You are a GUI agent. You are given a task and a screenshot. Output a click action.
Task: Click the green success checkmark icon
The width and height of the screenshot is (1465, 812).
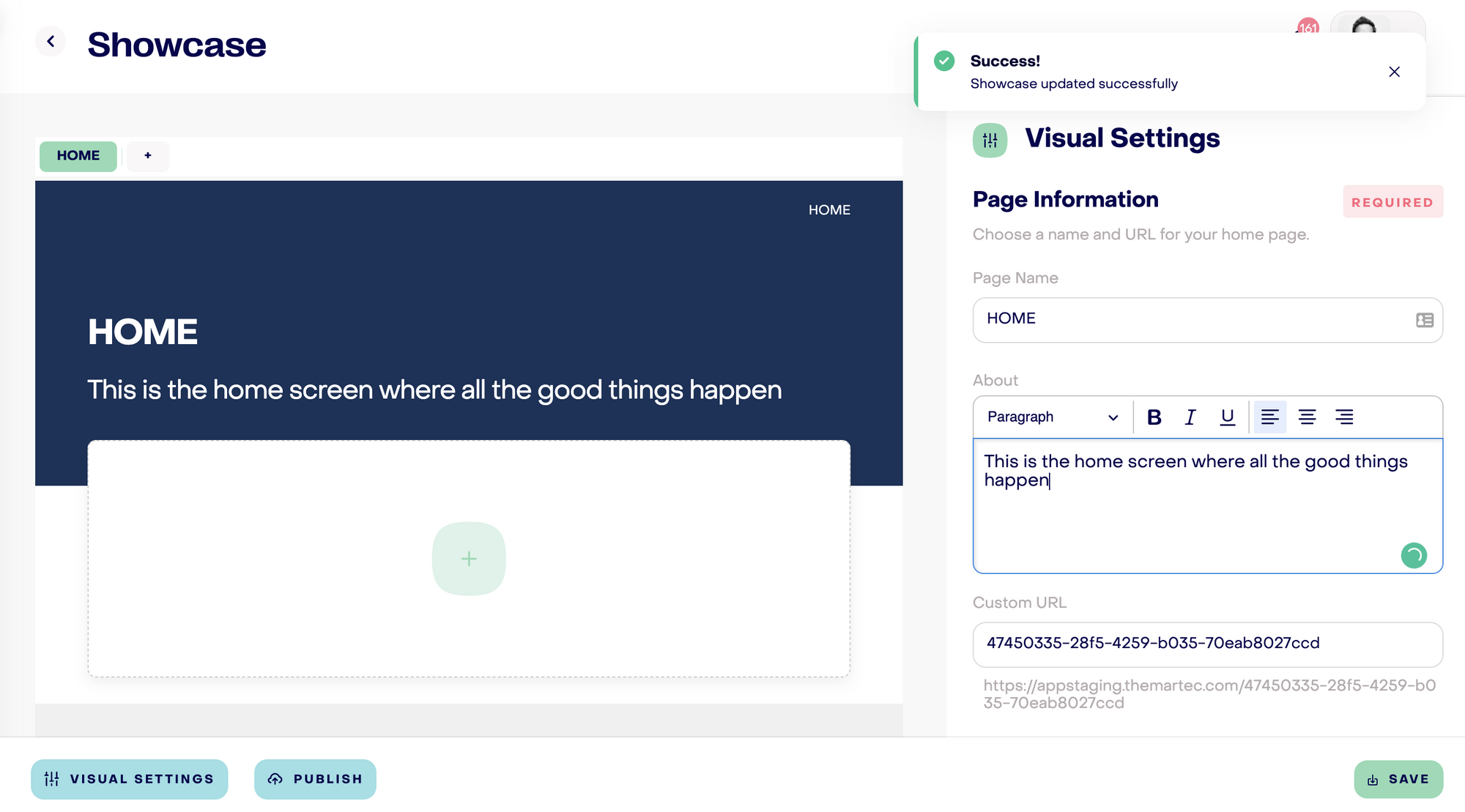pyautogui.click(x=944, y=61)
